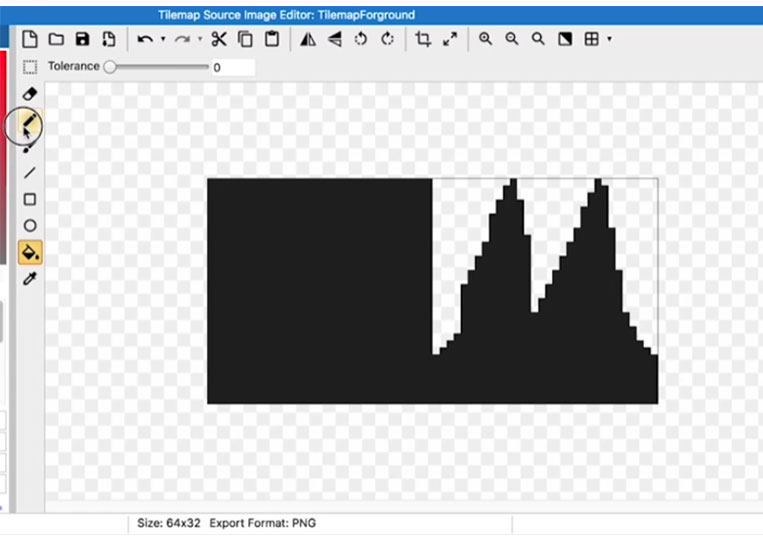Reset zoom with plain magnifier icon
This screenshot has height=541, width=763.
pyautogui.click(x=538, y=39)
